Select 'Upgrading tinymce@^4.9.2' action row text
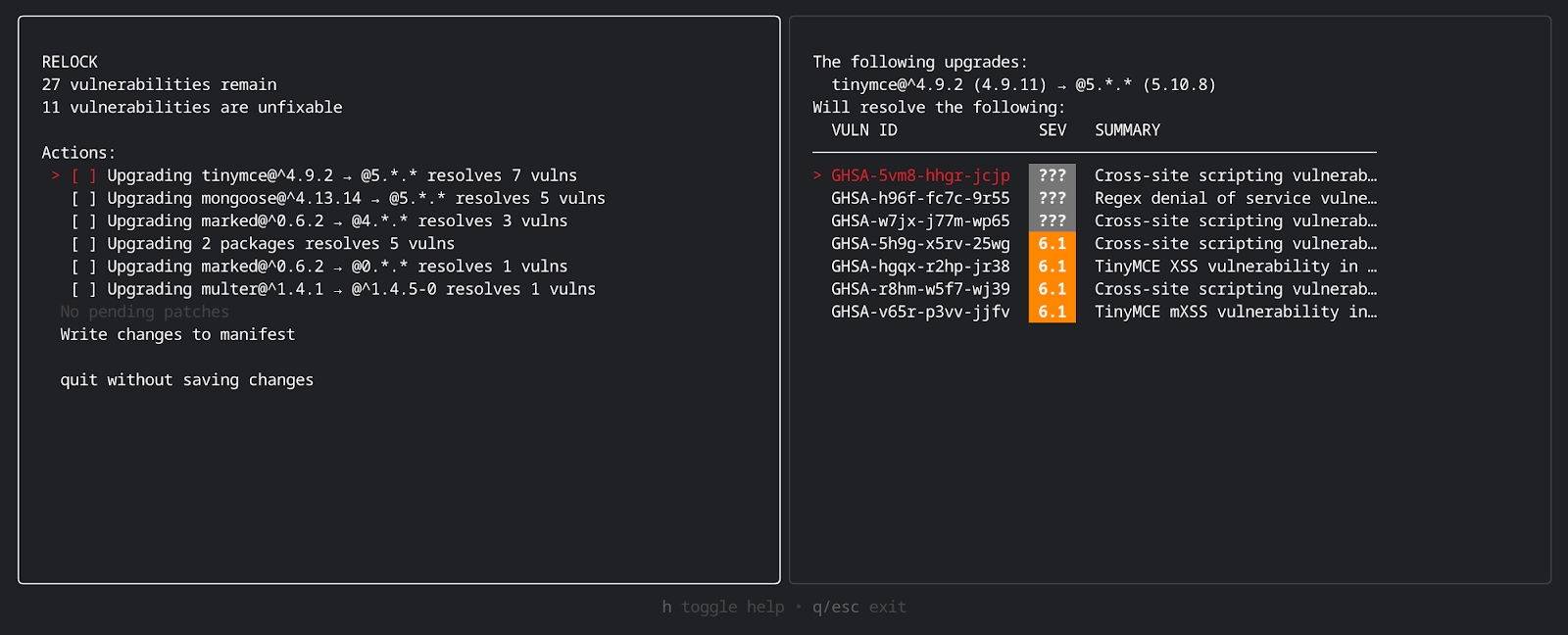This screenshot has height=635, width=1568. 342,175
